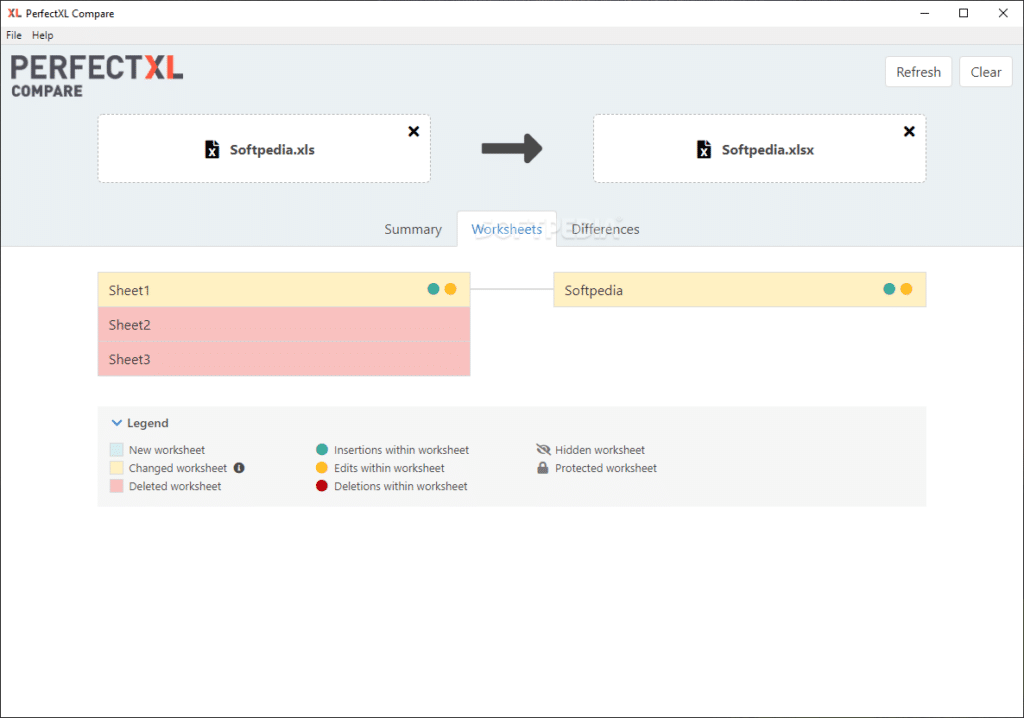Image resolution: width=1024 pixels, height=718 pixels.
Task: Click the arrow icon between the two files
Action: coord(511,148)
